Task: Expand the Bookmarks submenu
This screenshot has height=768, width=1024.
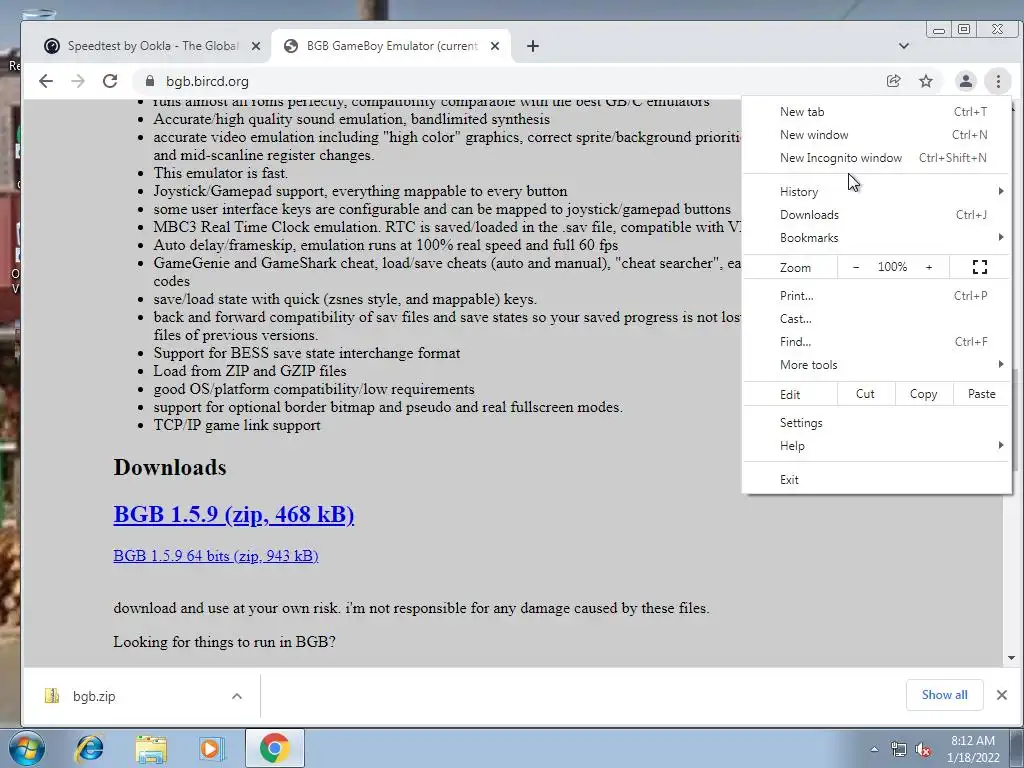Action: click(x=876, y=238)
